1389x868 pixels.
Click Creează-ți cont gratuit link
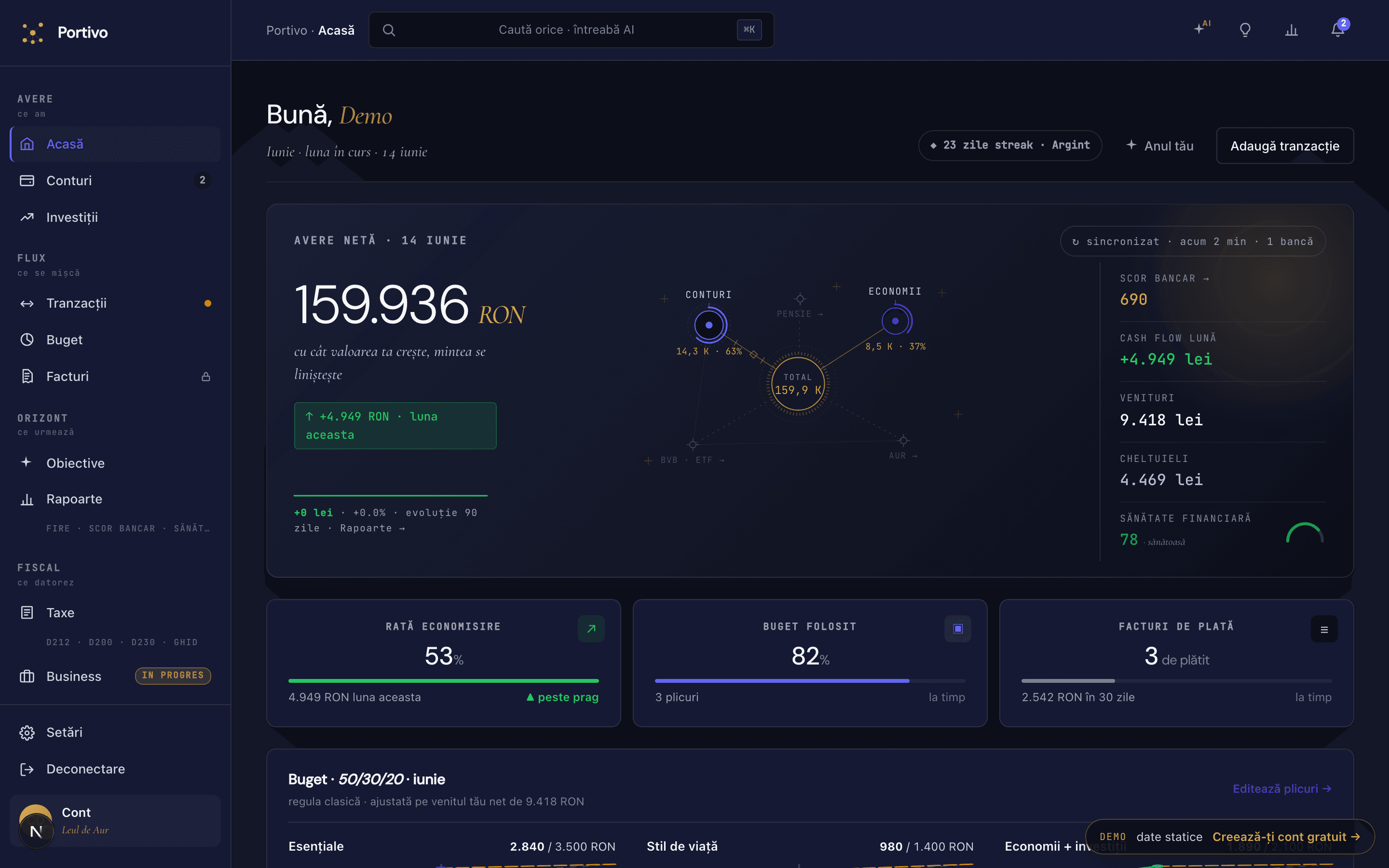point(1286,837)
